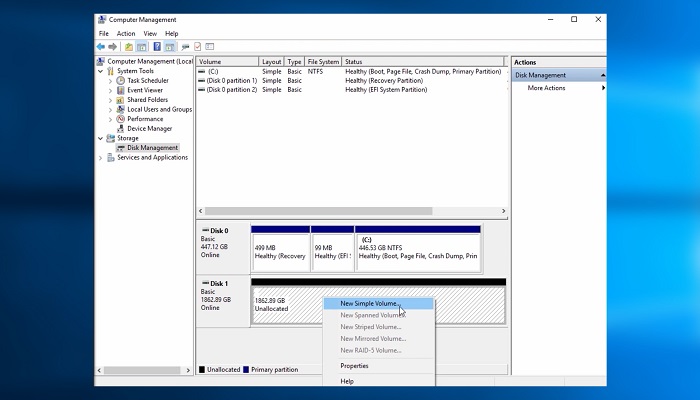The height and width of the screenshot is (400, 700).
Task: Collapse the Disk Management actions section arrow
Action: pyautogui.click(x=603, y=75)
